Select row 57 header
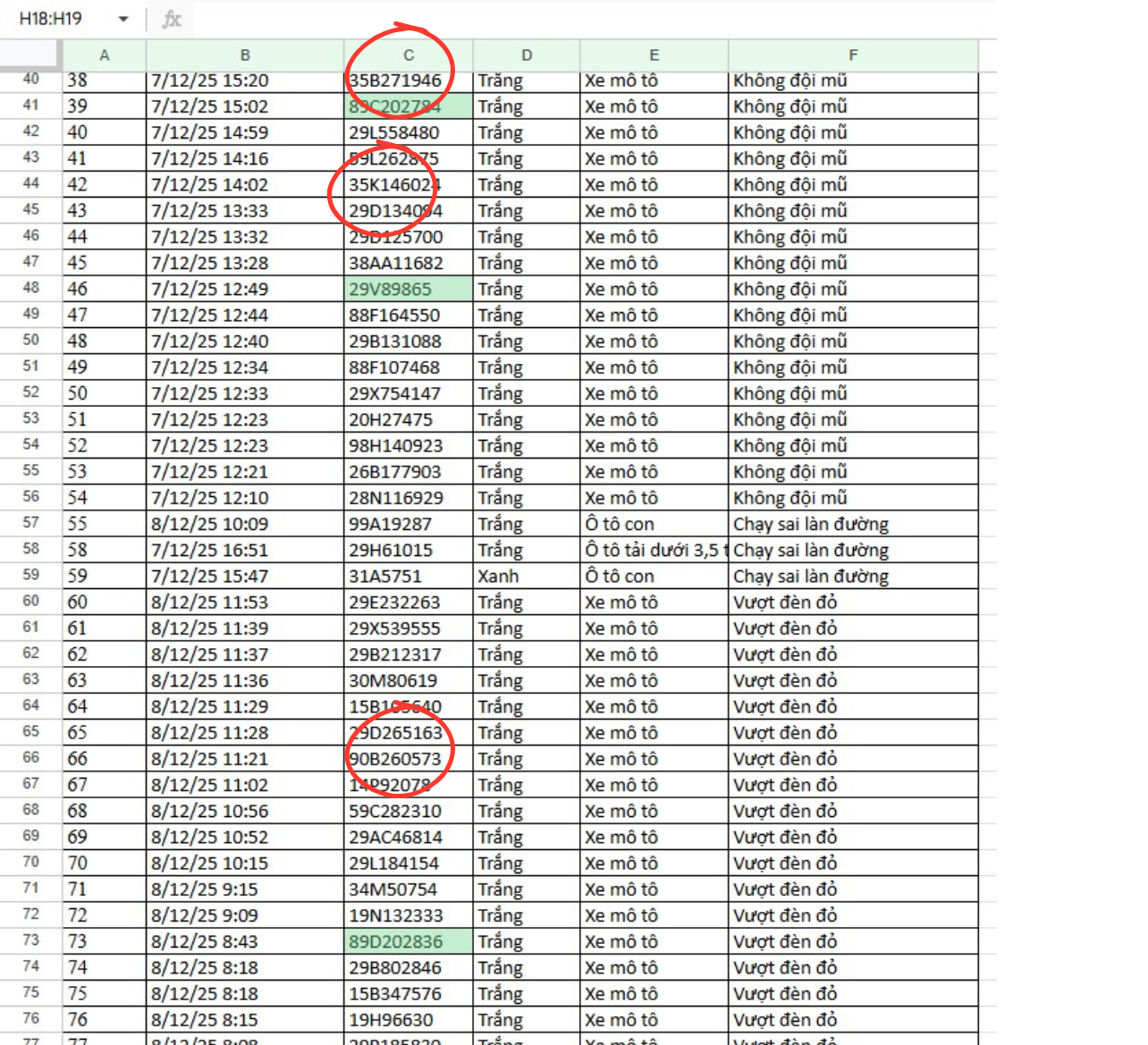The image size is (1148, 1045). pyautogui.click(x=31, y=523)
